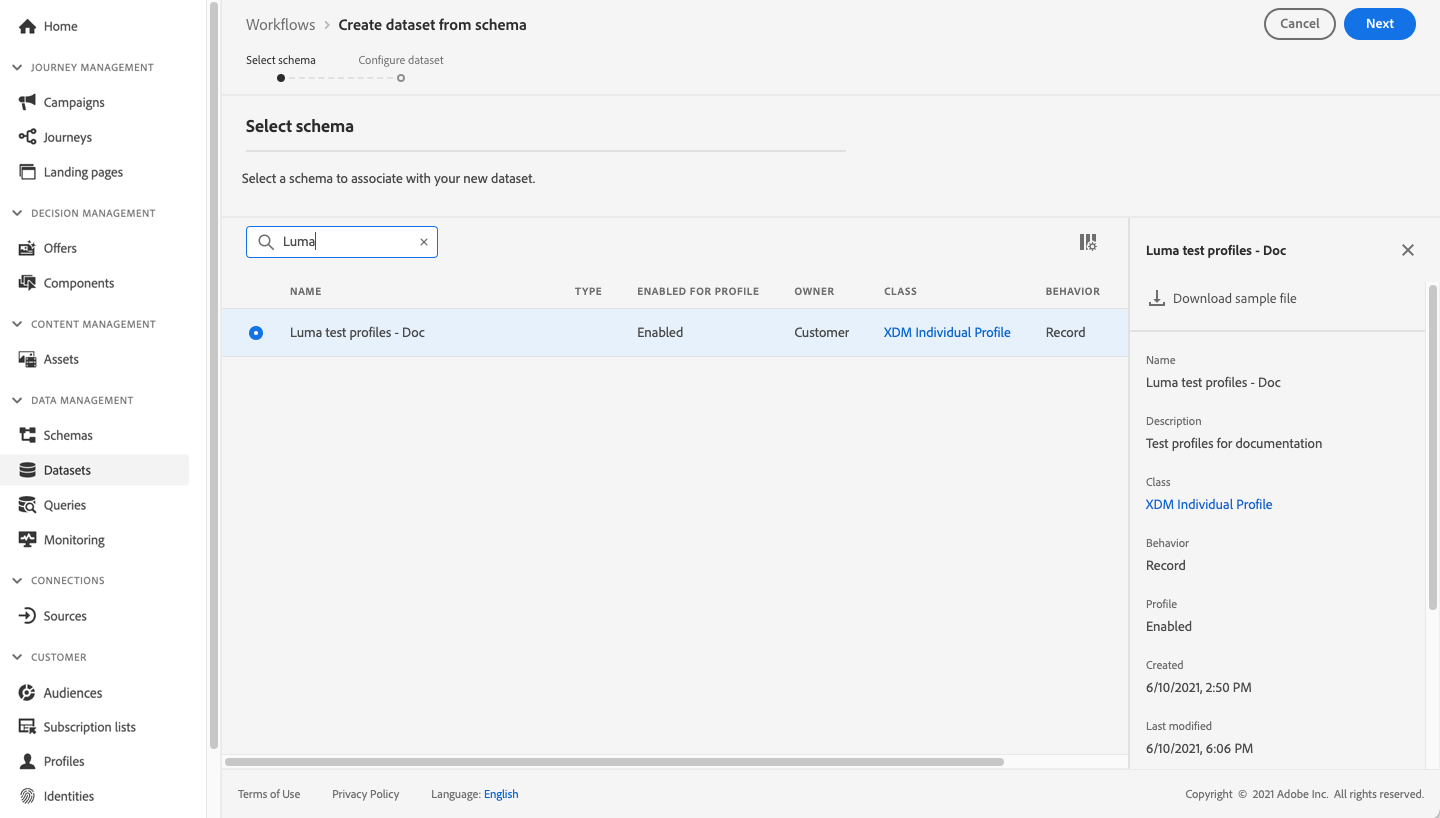Click the Enabled cell in the row
Viewport: 1440px width, 818px height.
pos(660,333)
